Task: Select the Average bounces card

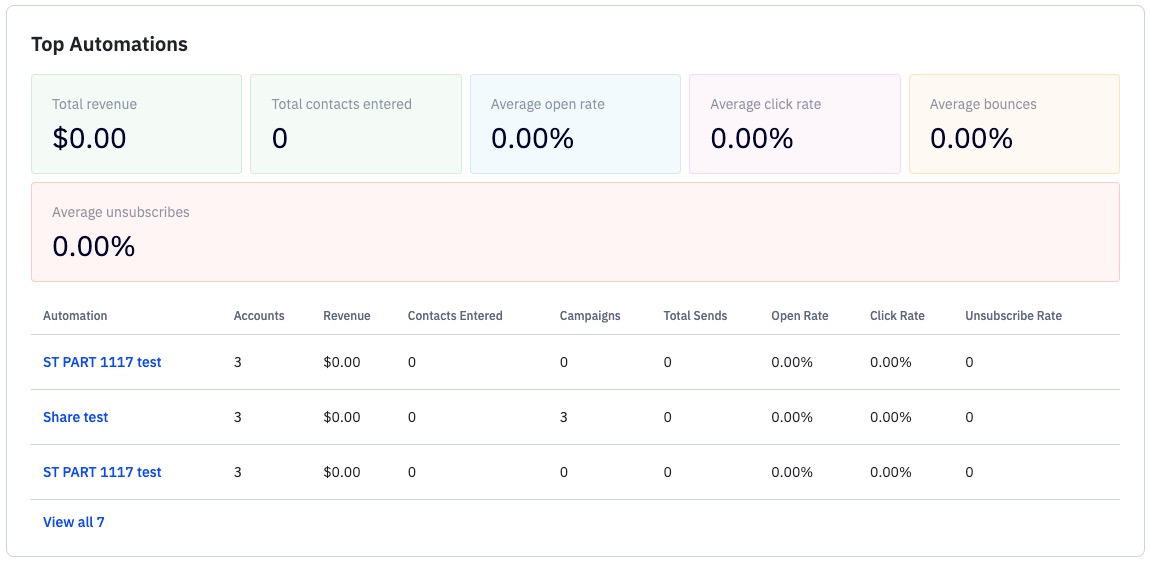Action: coord(1014,124)
